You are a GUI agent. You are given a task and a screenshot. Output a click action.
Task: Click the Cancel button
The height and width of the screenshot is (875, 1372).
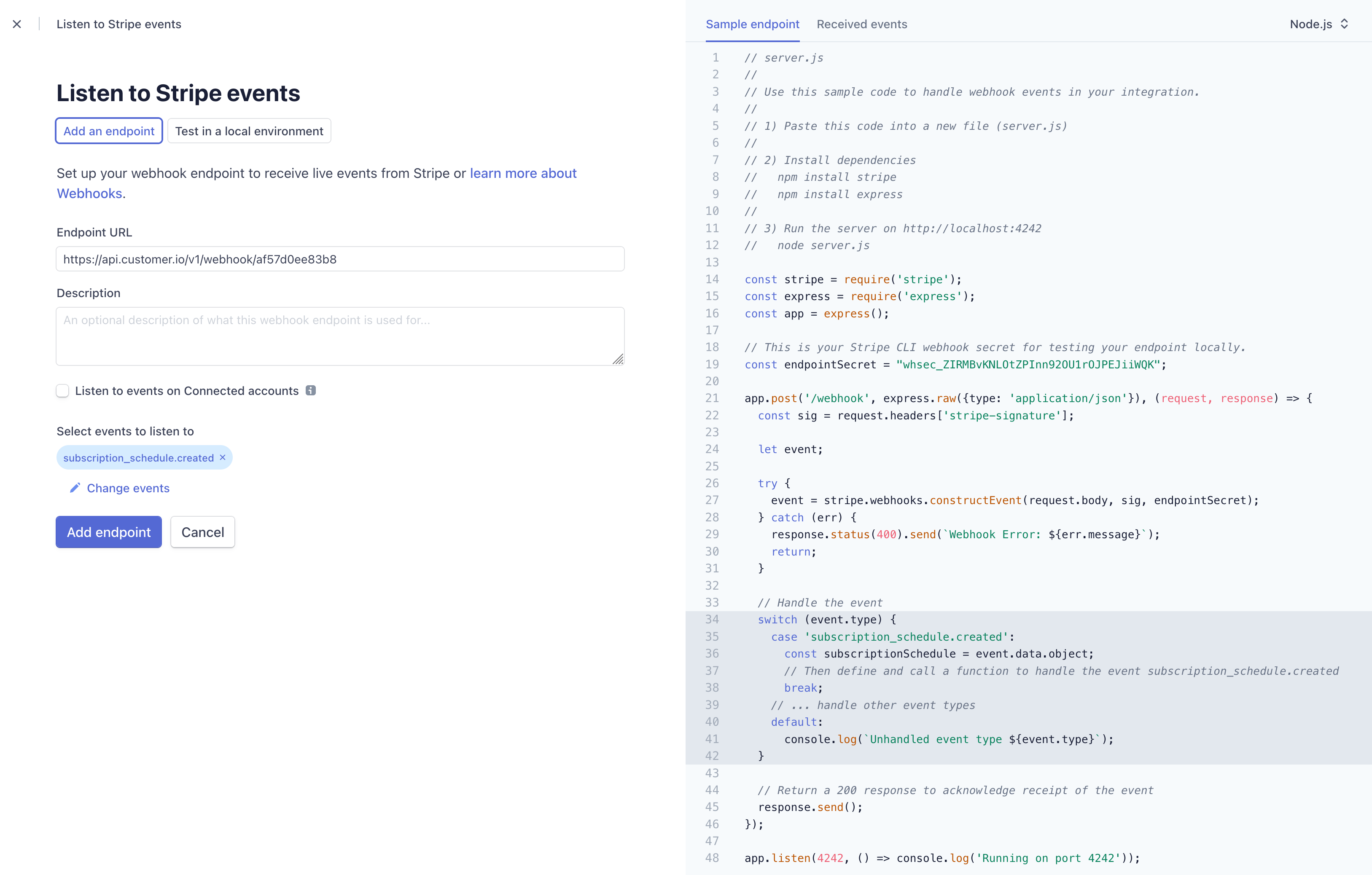202,531
